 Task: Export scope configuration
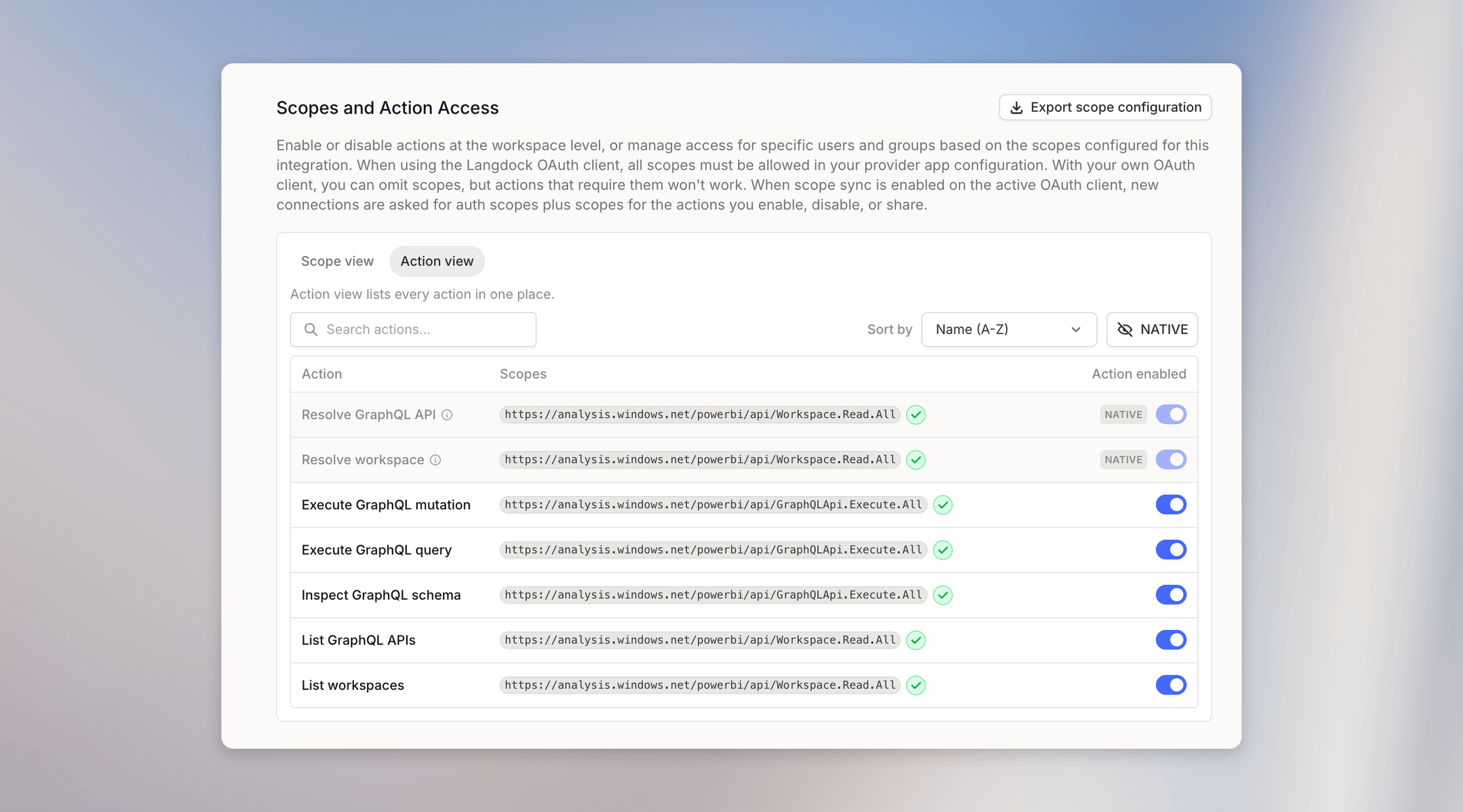[x=1105, y=108]
